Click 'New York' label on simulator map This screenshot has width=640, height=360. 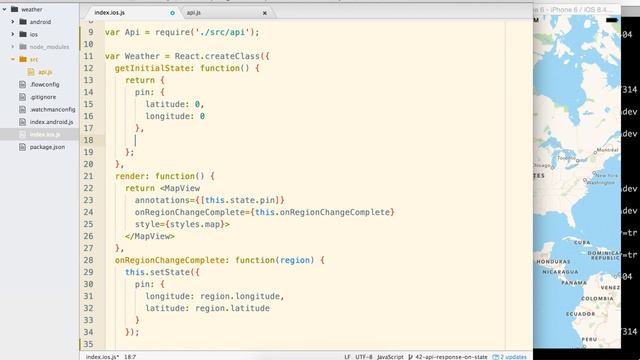607,175
